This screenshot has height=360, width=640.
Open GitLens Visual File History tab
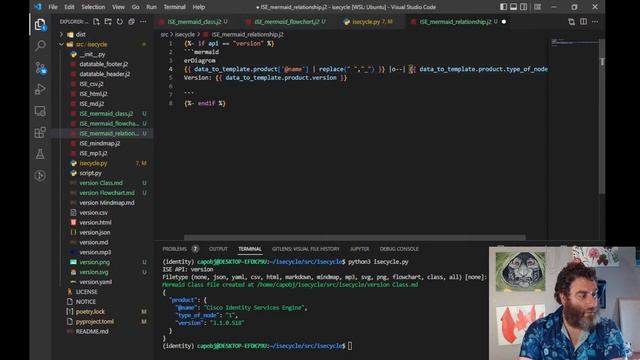[305, 249]
